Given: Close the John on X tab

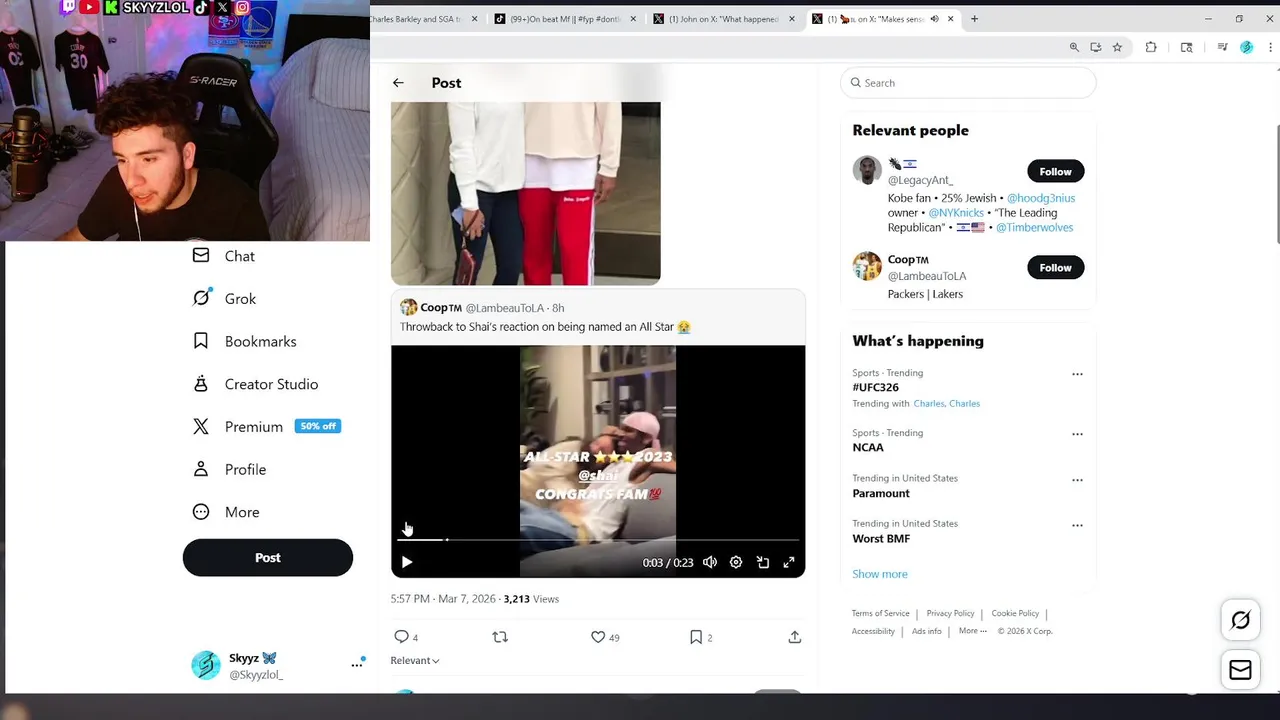Looking at the screenshot, I should click(x=792, y=19).
